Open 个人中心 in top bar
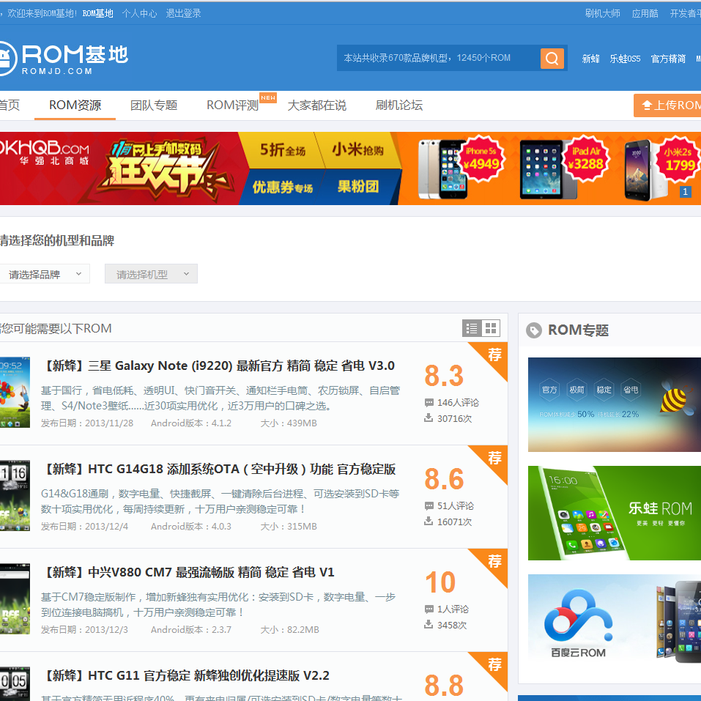The image size is (701, 701). pos(139,13)
